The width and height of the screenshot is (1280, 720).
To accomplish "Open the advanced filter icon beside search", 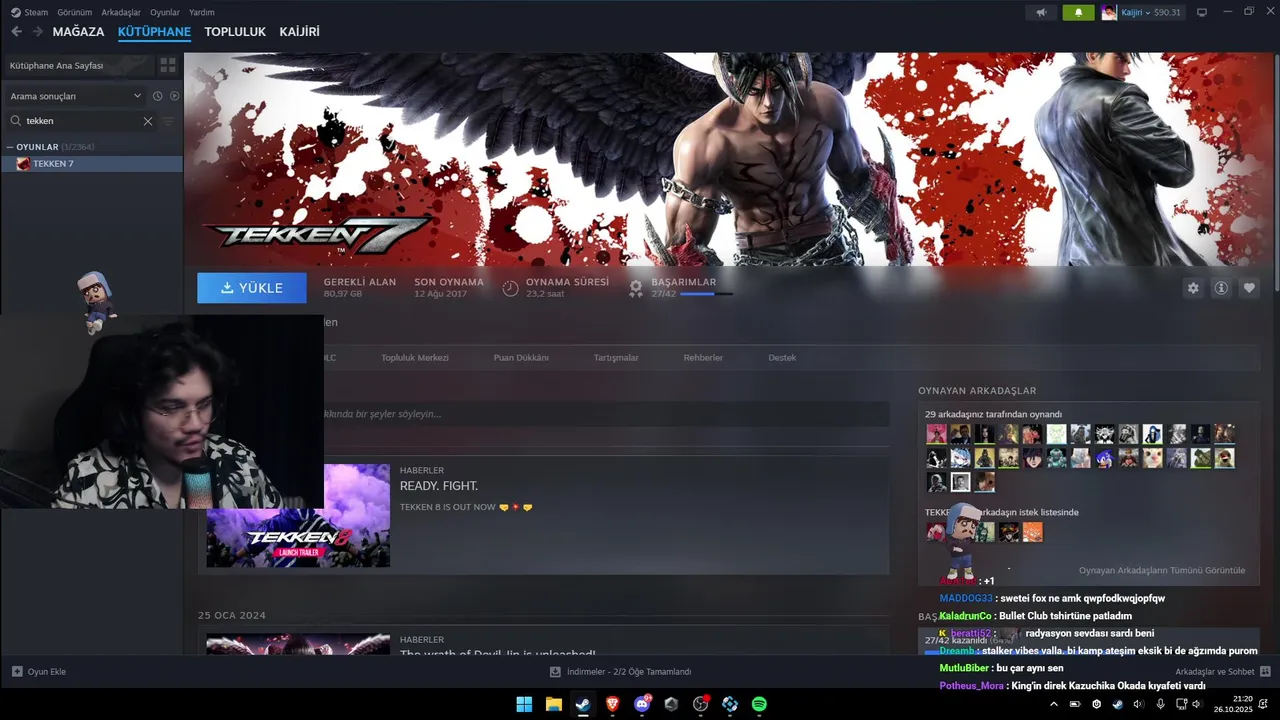I will click(168, 121).
